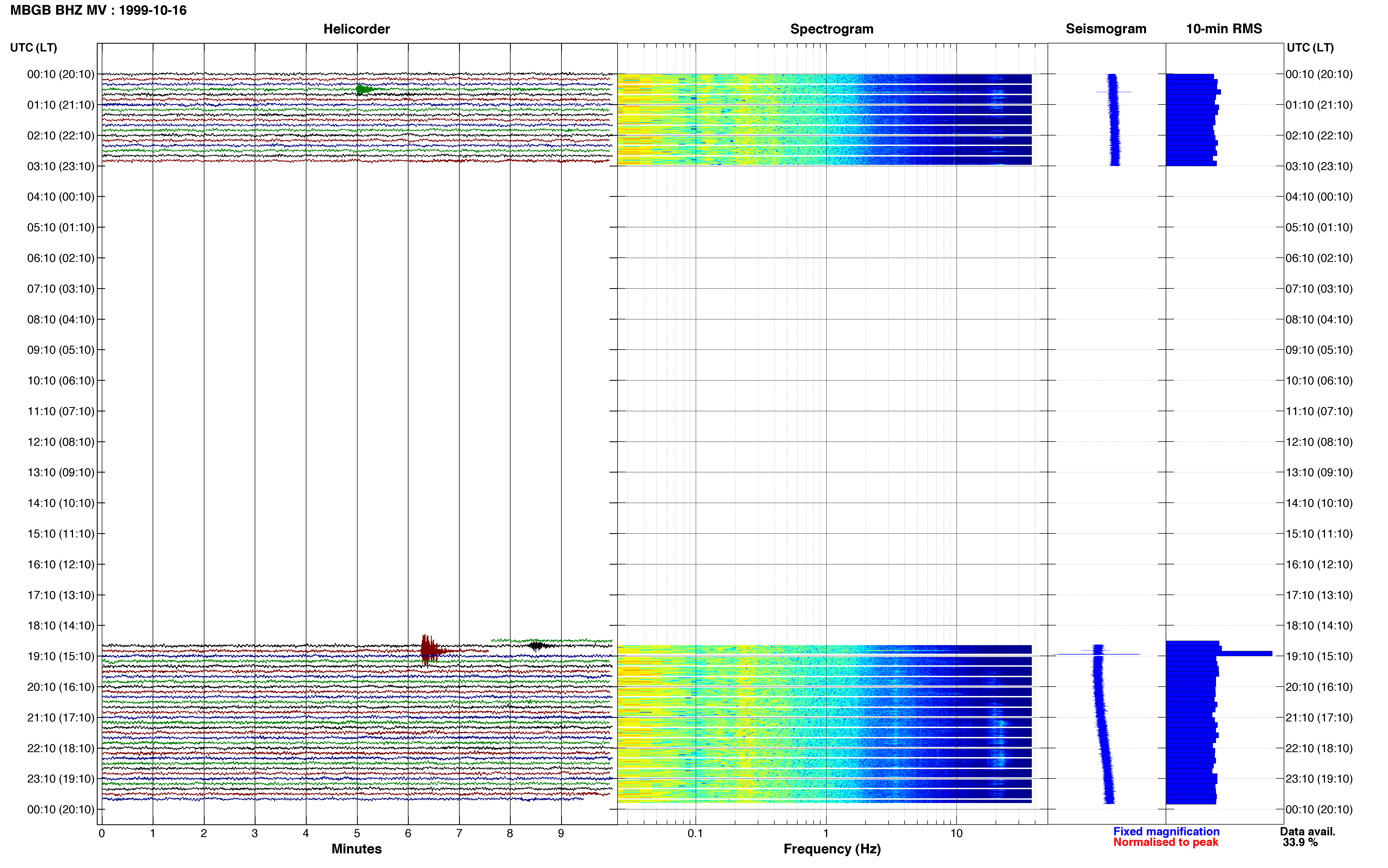Click the right time label 15:10 (11:10)
The width and height of the screenshot is (1388, 868).
click(1319, 534)
